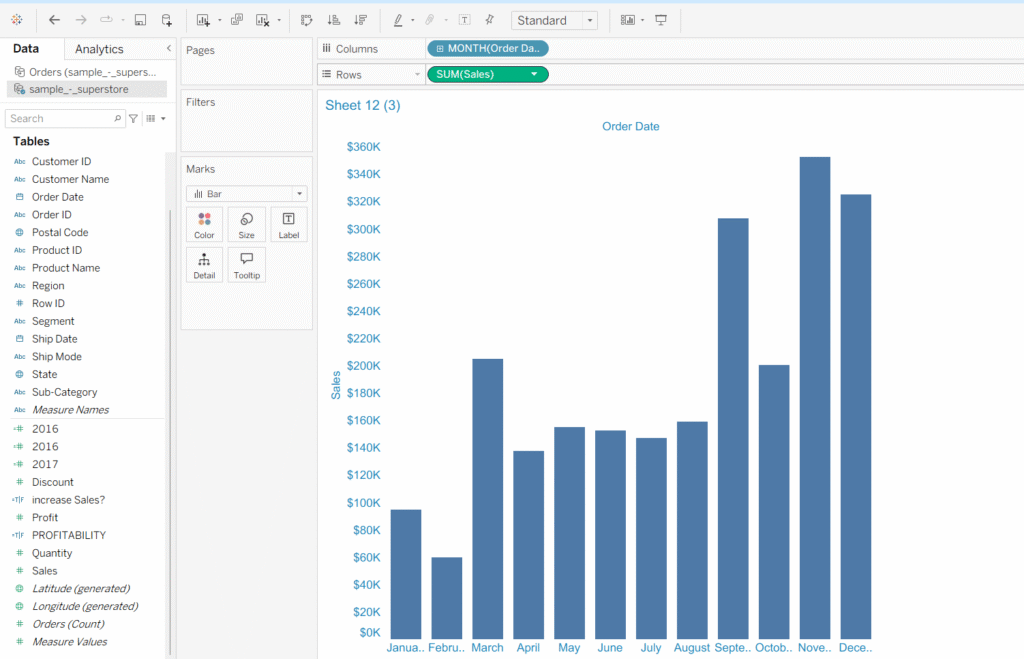The height and width of the screenshot is (659, 1024).
Task: Expand the MONTH(Order Date) pill hierarchy
Action: 440,48
